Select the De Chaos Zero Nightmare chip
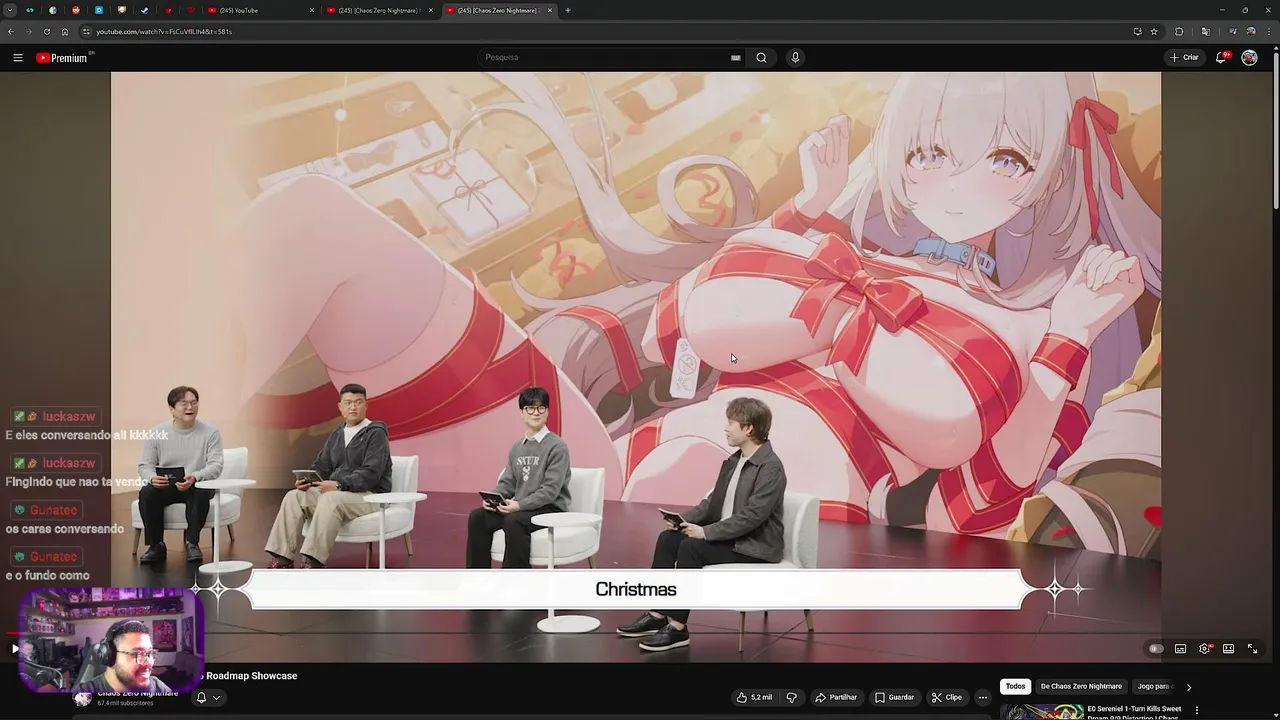Screen dimensions: 1280x720 pos(1081,686)
